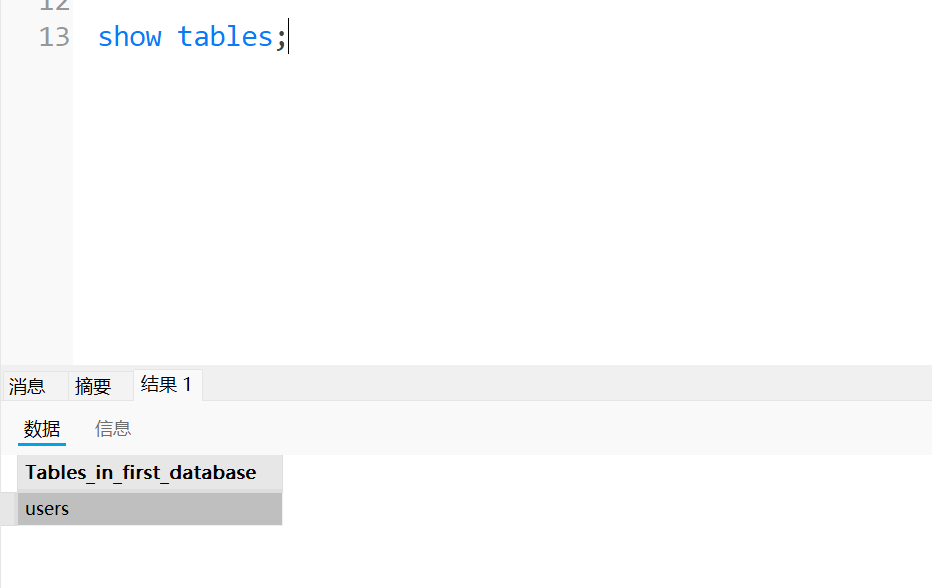Click the Tables_in_first_database column header

click(141, 473)
